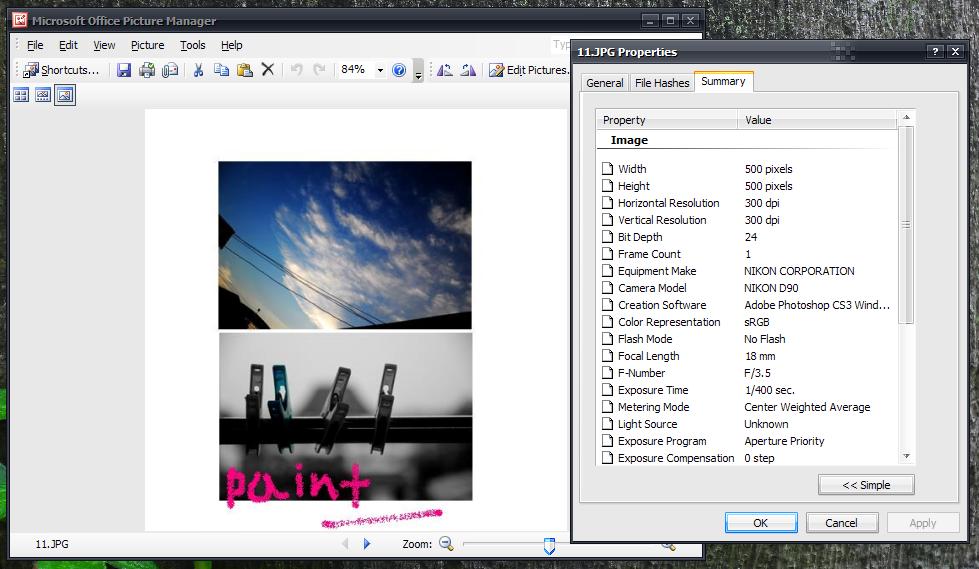Click the Value column header
This screenshot has height=569, width=979.
click(817, 120)
